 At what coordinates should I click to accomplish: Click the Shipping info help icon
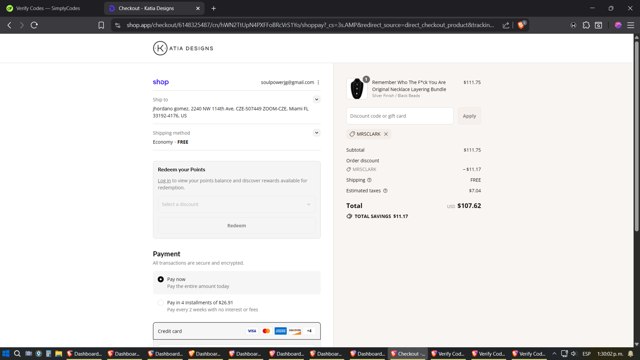369,180
